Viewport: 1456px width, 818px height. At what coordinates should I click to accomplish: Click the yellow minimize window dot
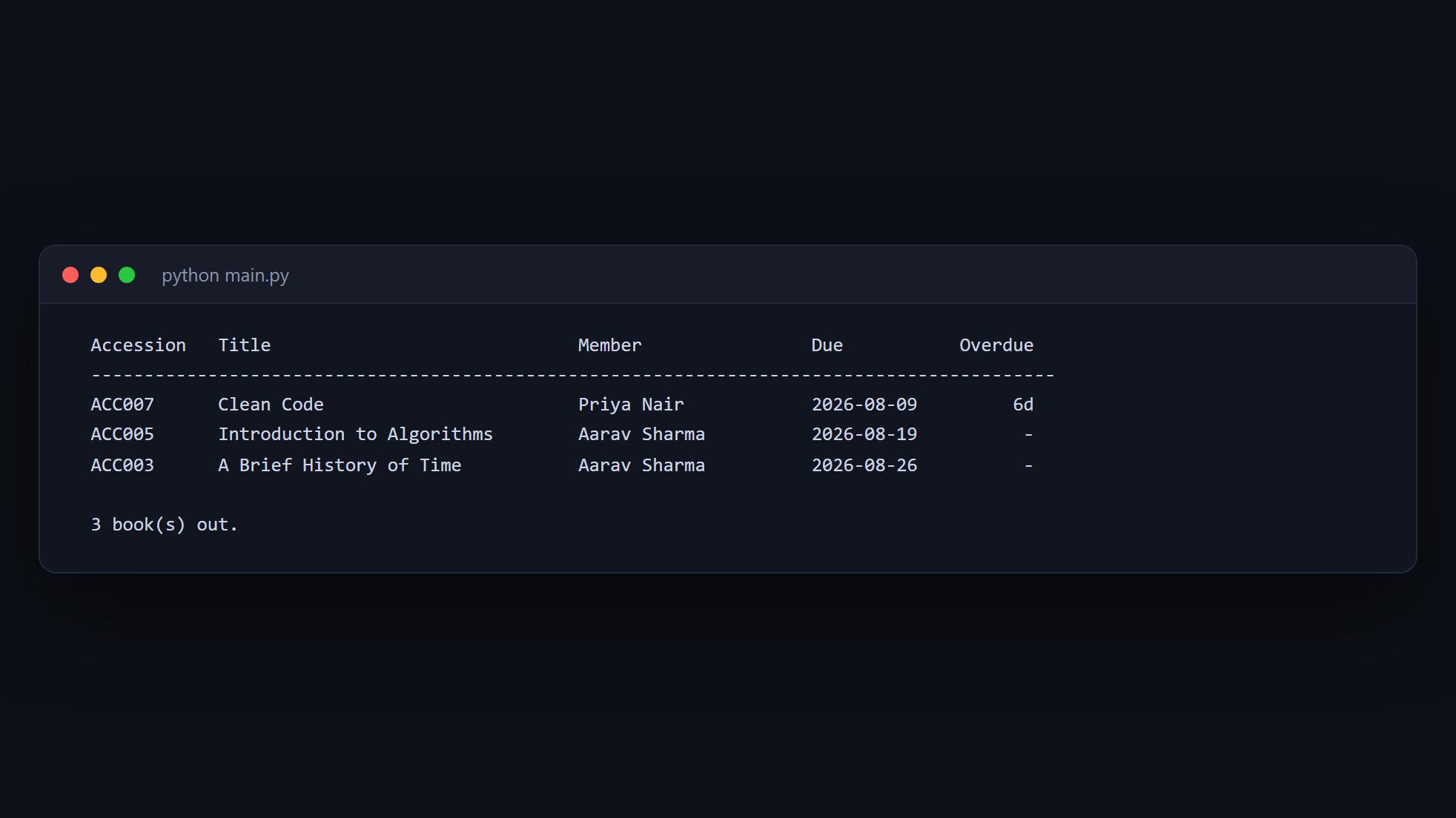(x=99, y=275)
